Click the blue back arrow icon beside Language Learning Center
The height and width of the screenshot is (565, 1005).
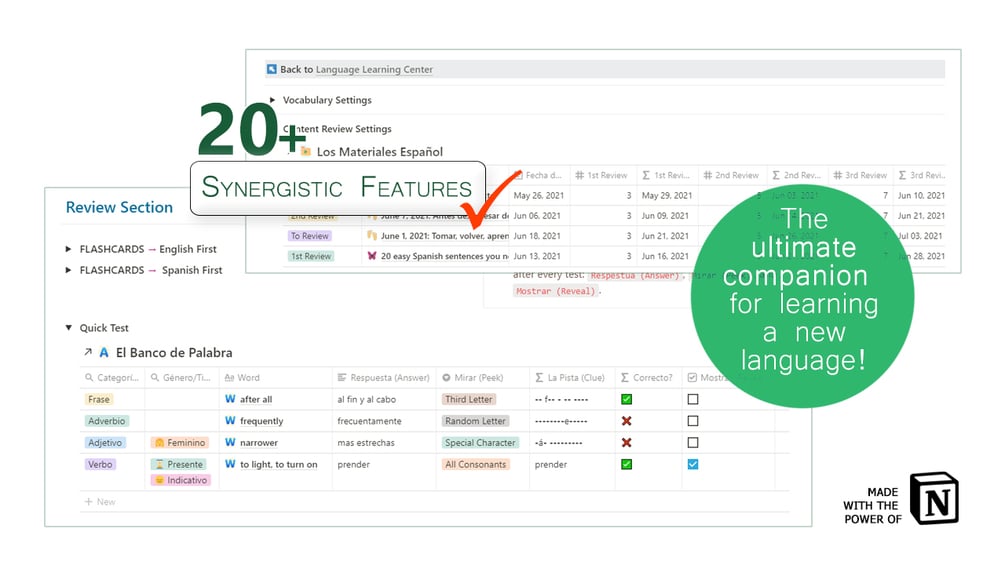point(272,69)
